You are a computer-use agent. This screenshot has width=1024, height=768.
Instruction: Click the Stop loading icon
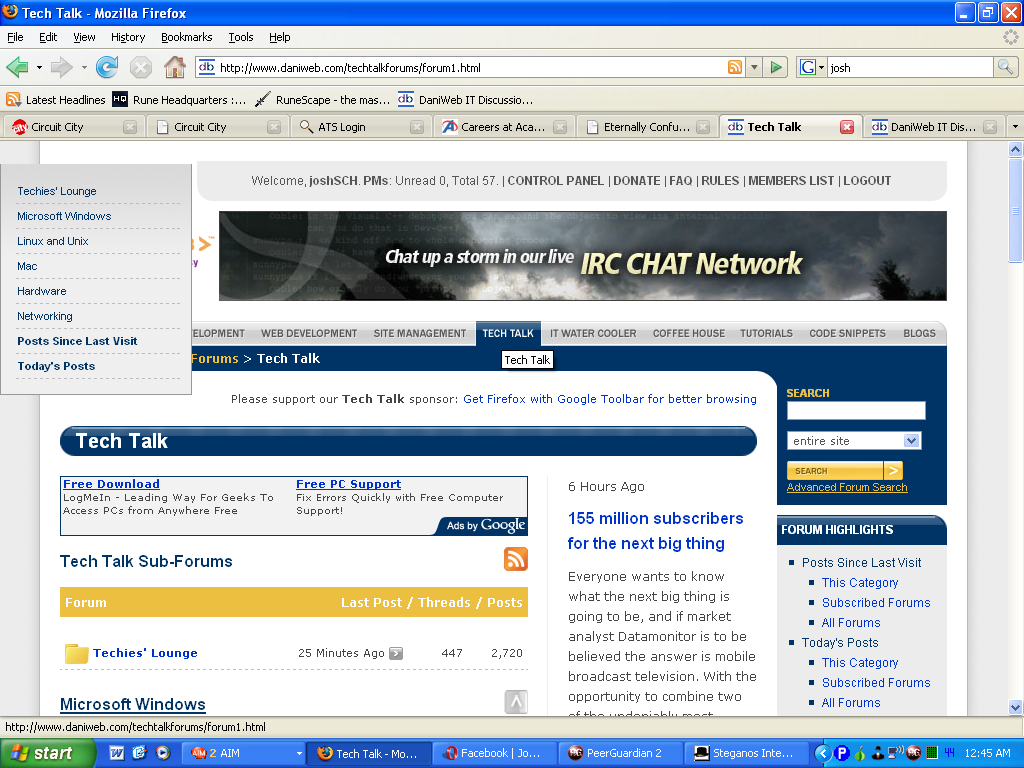(140, 67)
